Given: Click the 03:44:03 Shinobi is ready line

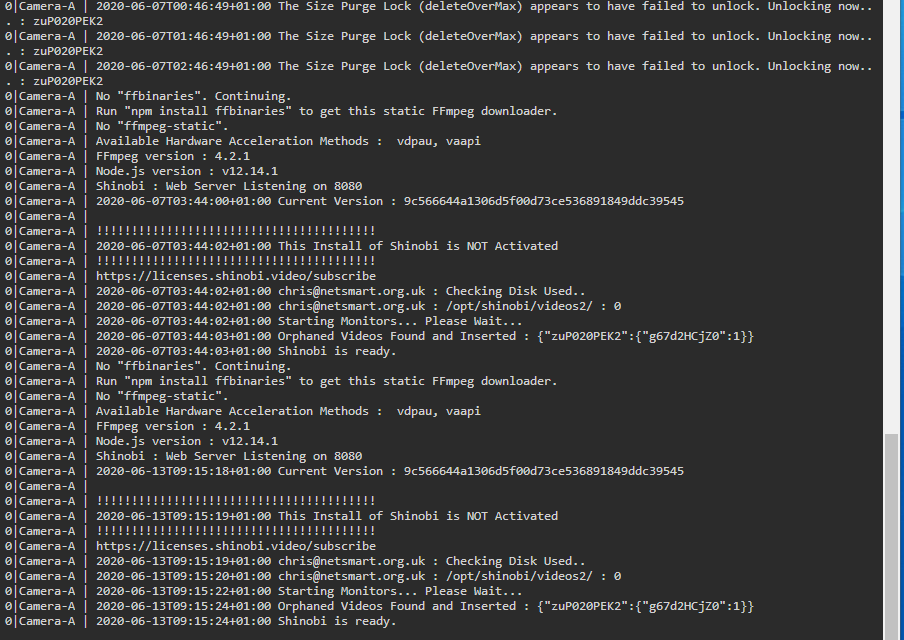Looking at the screenshot, I should coord(246,351).
